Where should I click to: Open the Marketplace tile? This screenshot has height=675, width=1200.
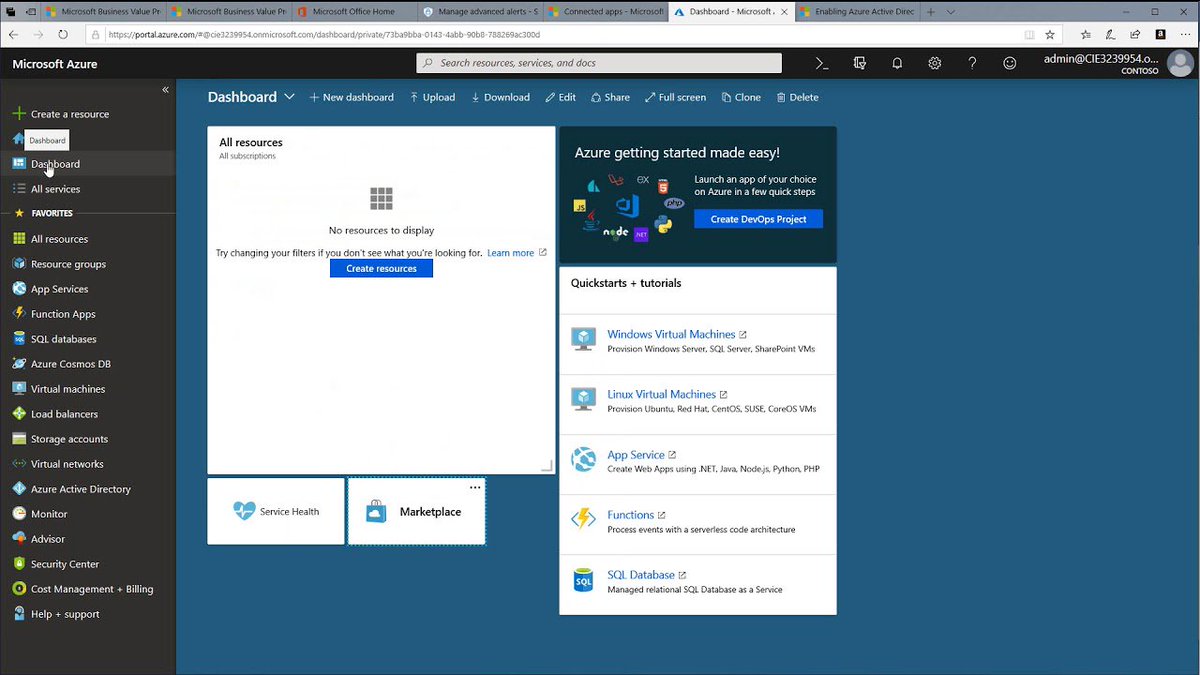[x=416, y=511]
